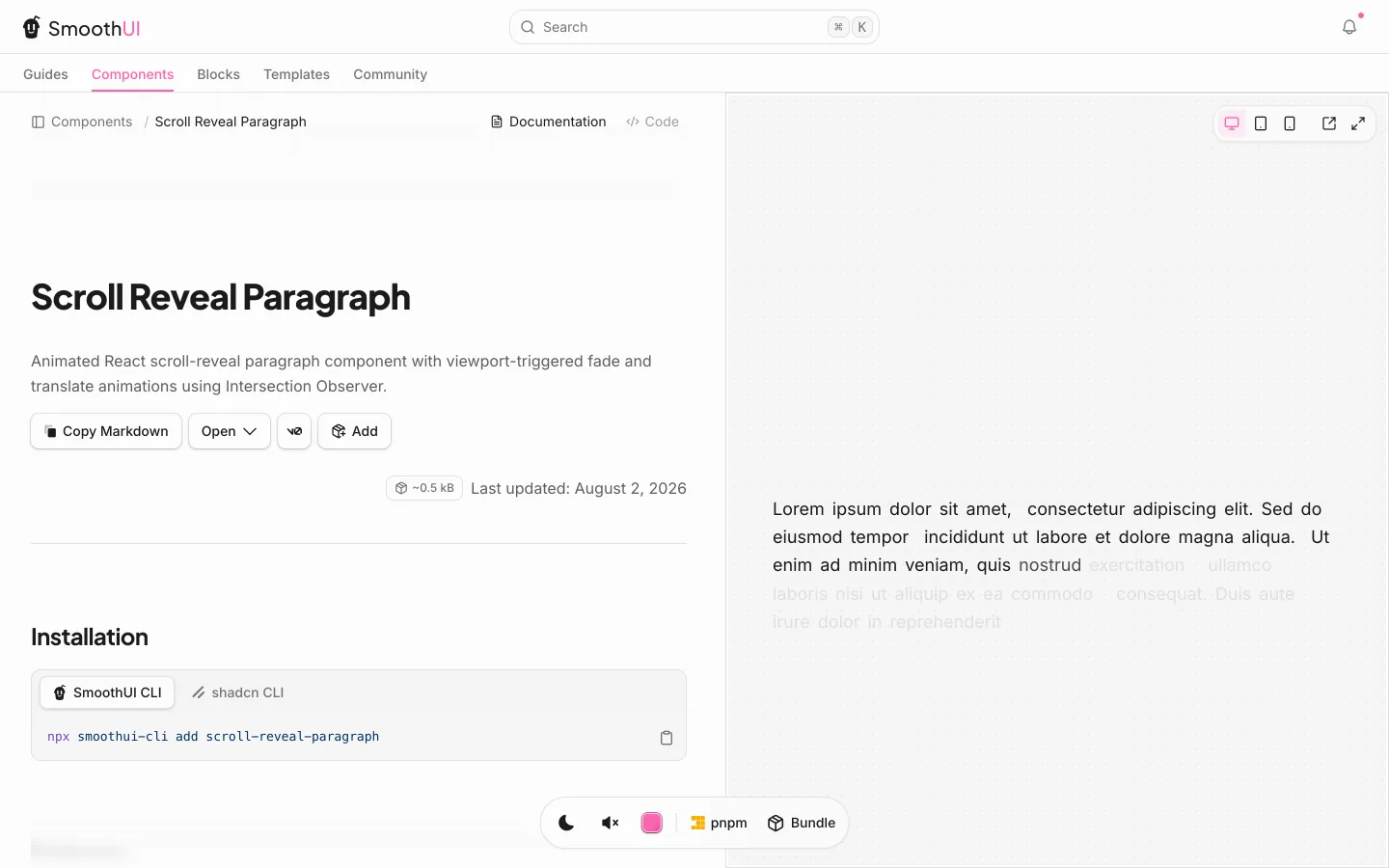
Task: Click the SmoothUI logo icon
Action: [32, 28]
